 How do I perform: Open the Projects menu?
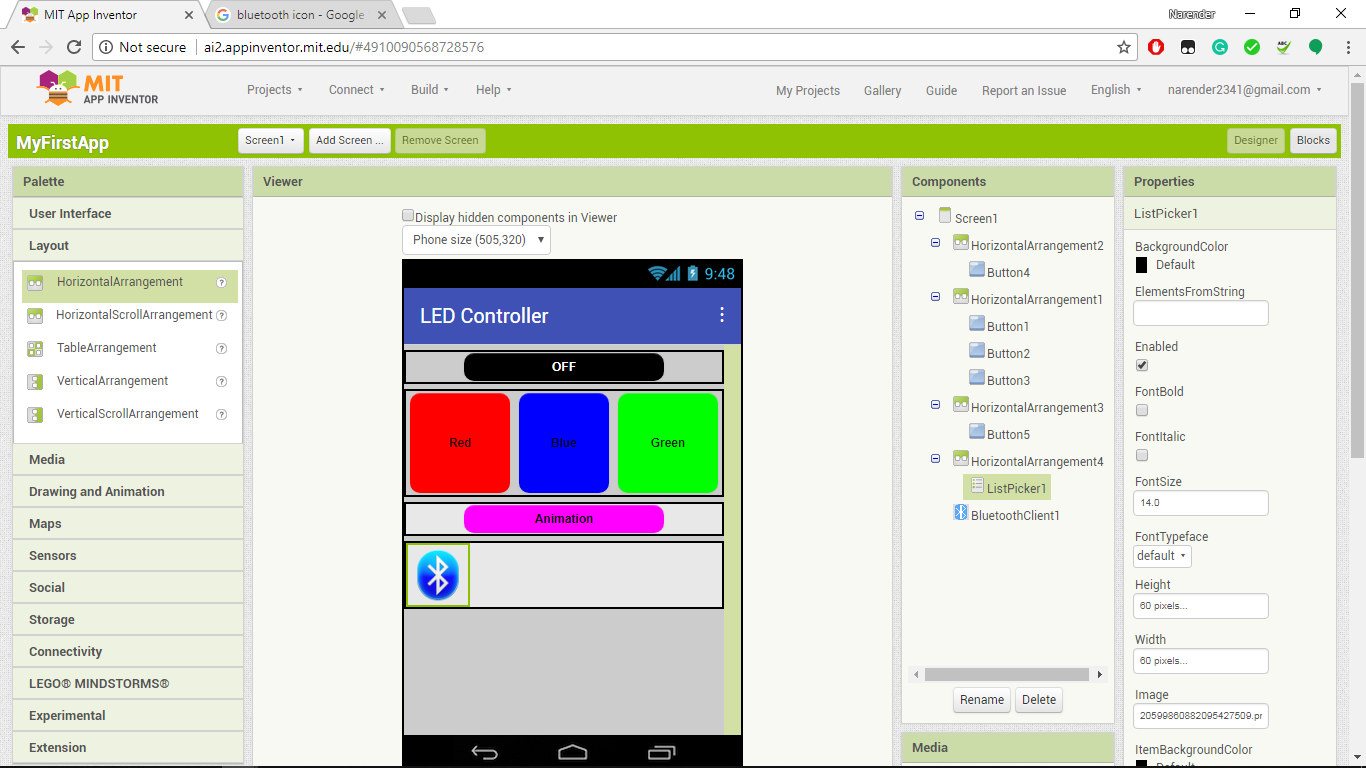tap(275, 90)
